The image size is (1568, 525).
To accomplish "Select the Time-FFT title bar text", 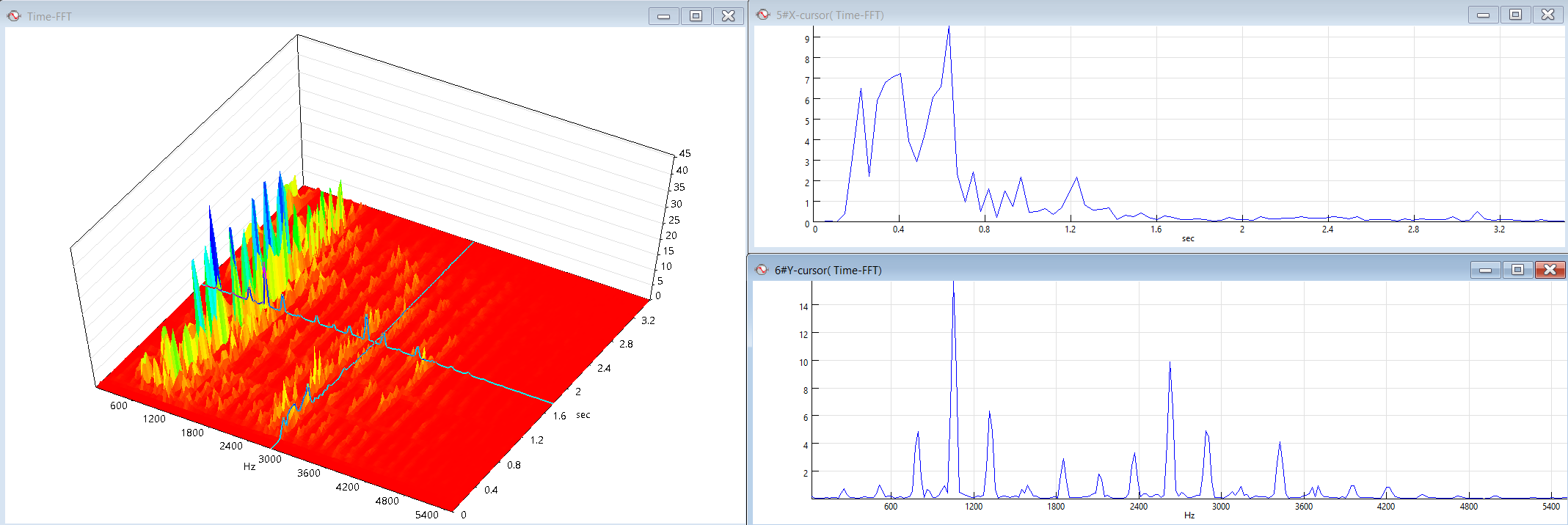I will [x=49, y=16].
